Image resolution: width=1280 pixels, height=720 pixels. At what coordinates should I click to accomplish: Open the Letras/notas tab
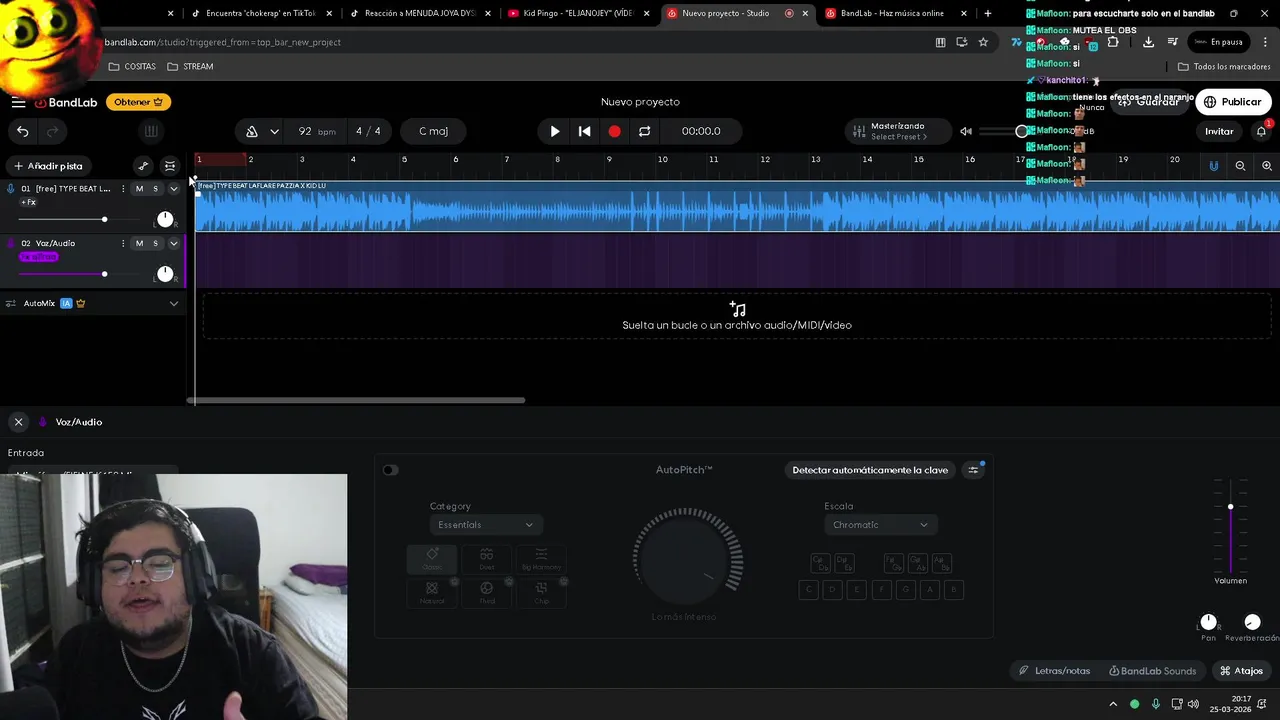coord(1054,671)
